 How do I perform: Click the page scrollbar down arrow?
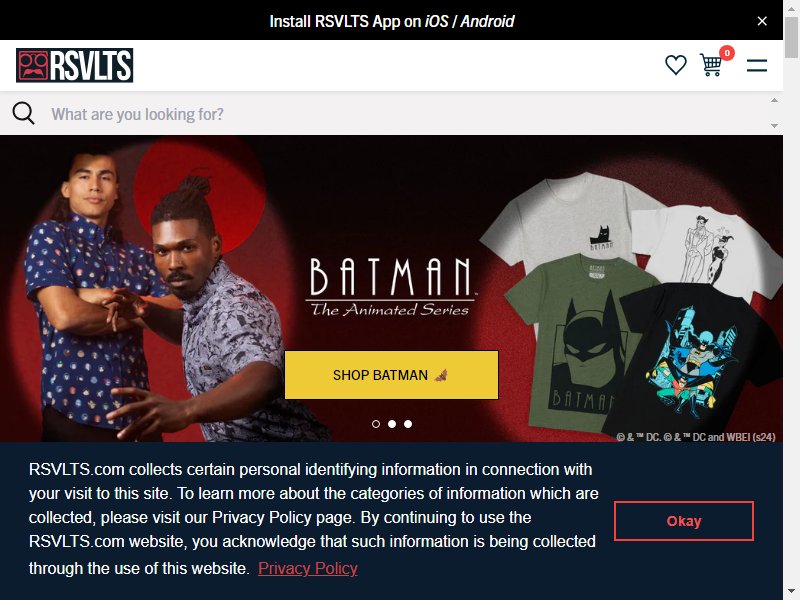(x=791, y=593)
